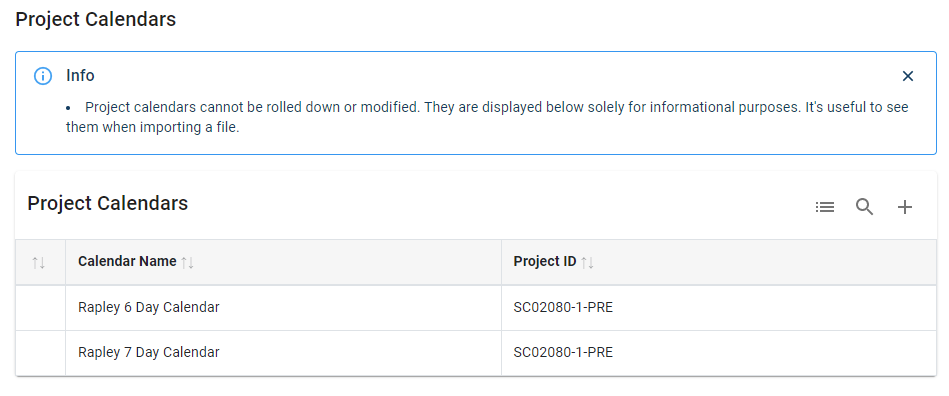Click empty first cell of 7 Day row
The height and width of the screenshot is (396, 949).
(41, 352)
